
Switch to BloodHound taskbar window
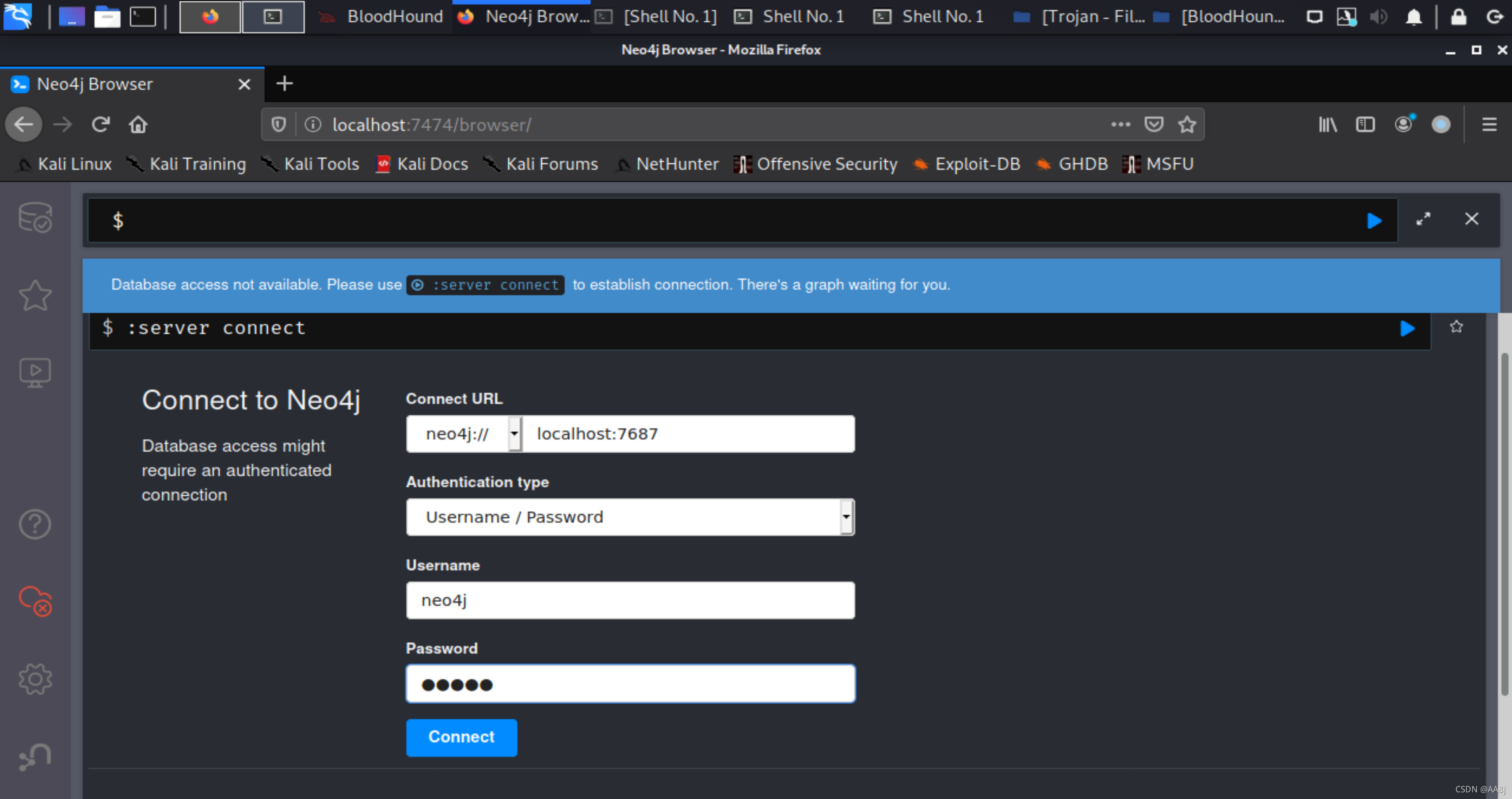[381, 16]
